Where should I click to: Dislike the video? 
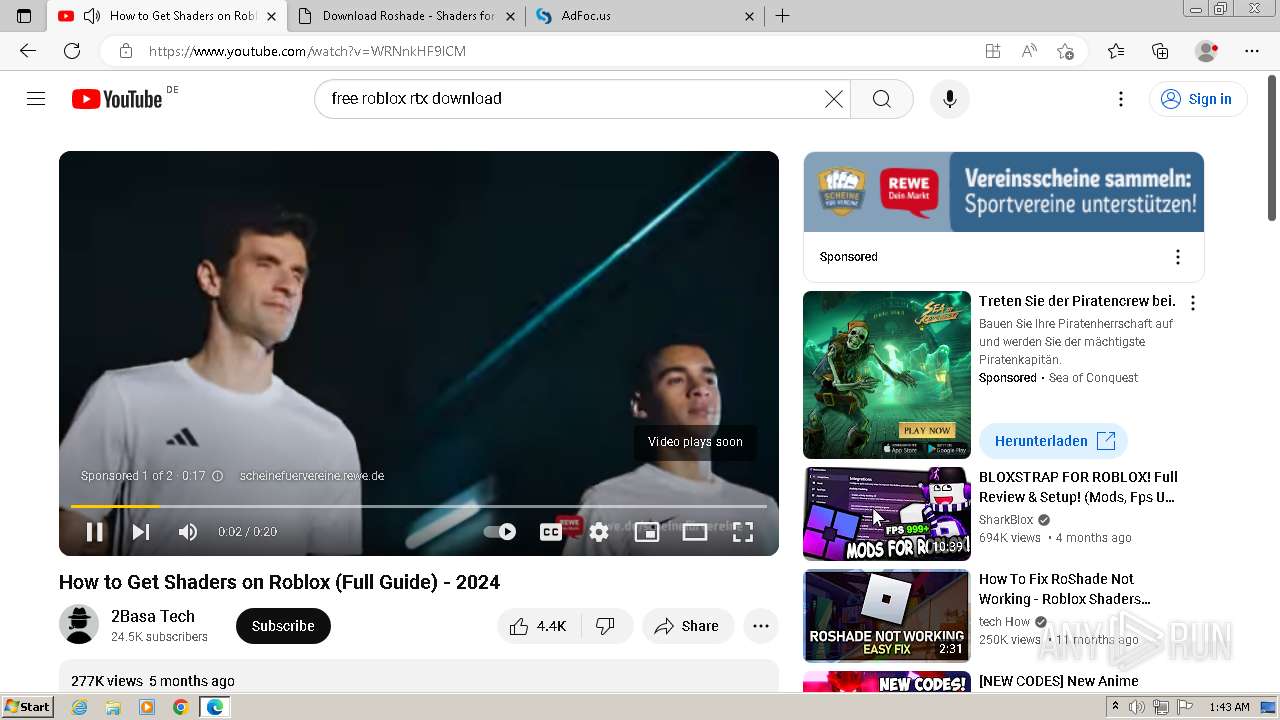(x=605, y=626)
